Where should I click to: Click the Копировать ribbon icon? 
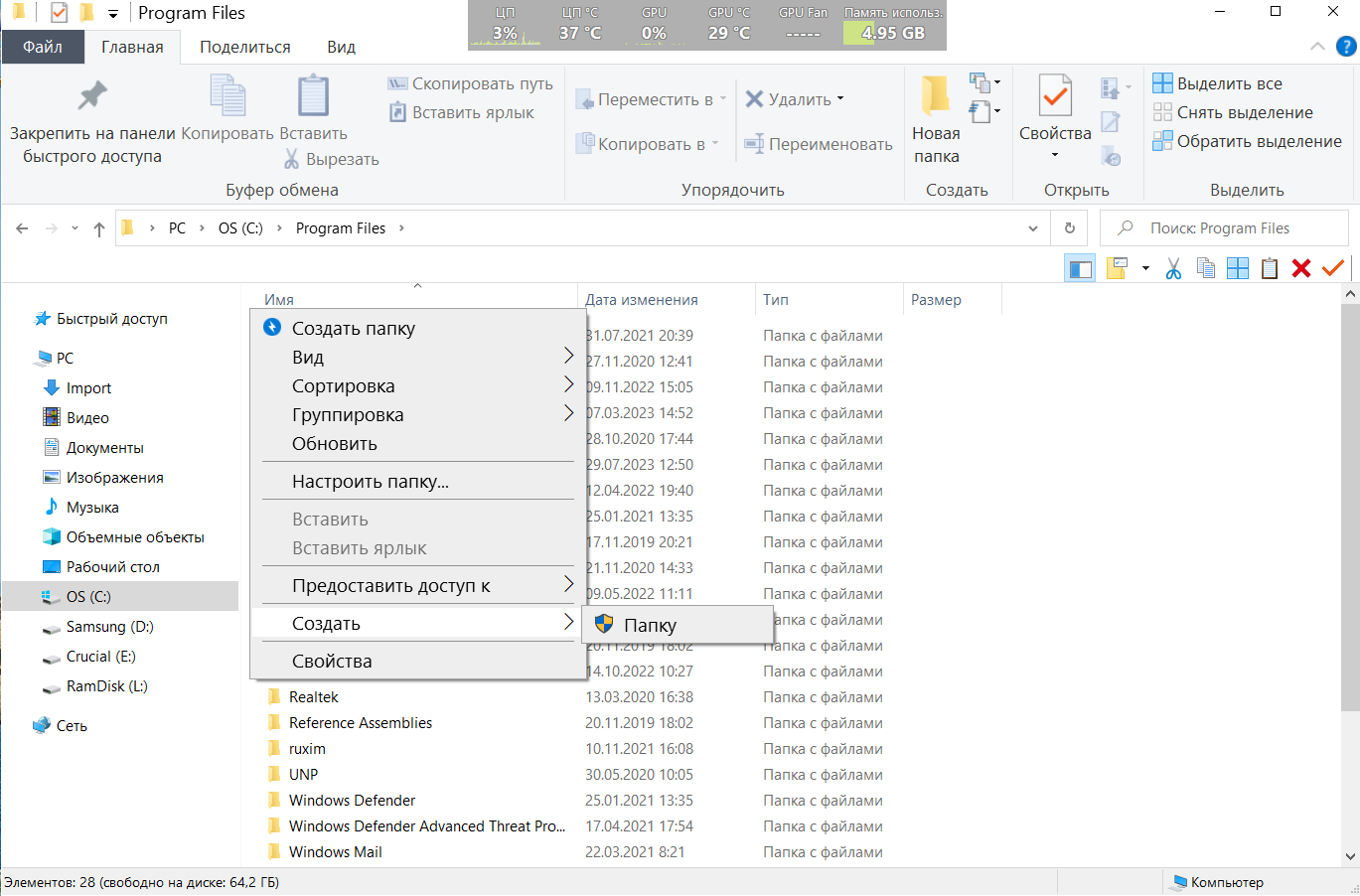(227, 96)
